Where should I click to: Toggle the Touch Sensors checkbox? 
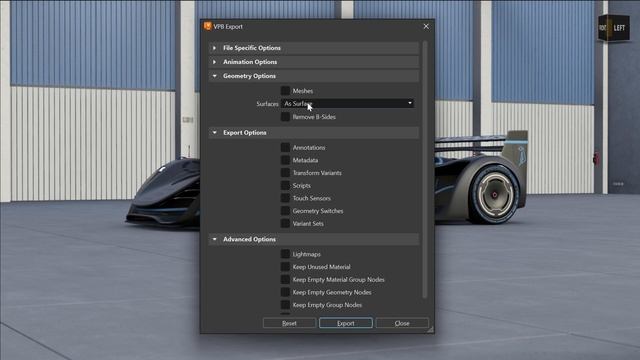pyautogui.click(x=285, y=198)
